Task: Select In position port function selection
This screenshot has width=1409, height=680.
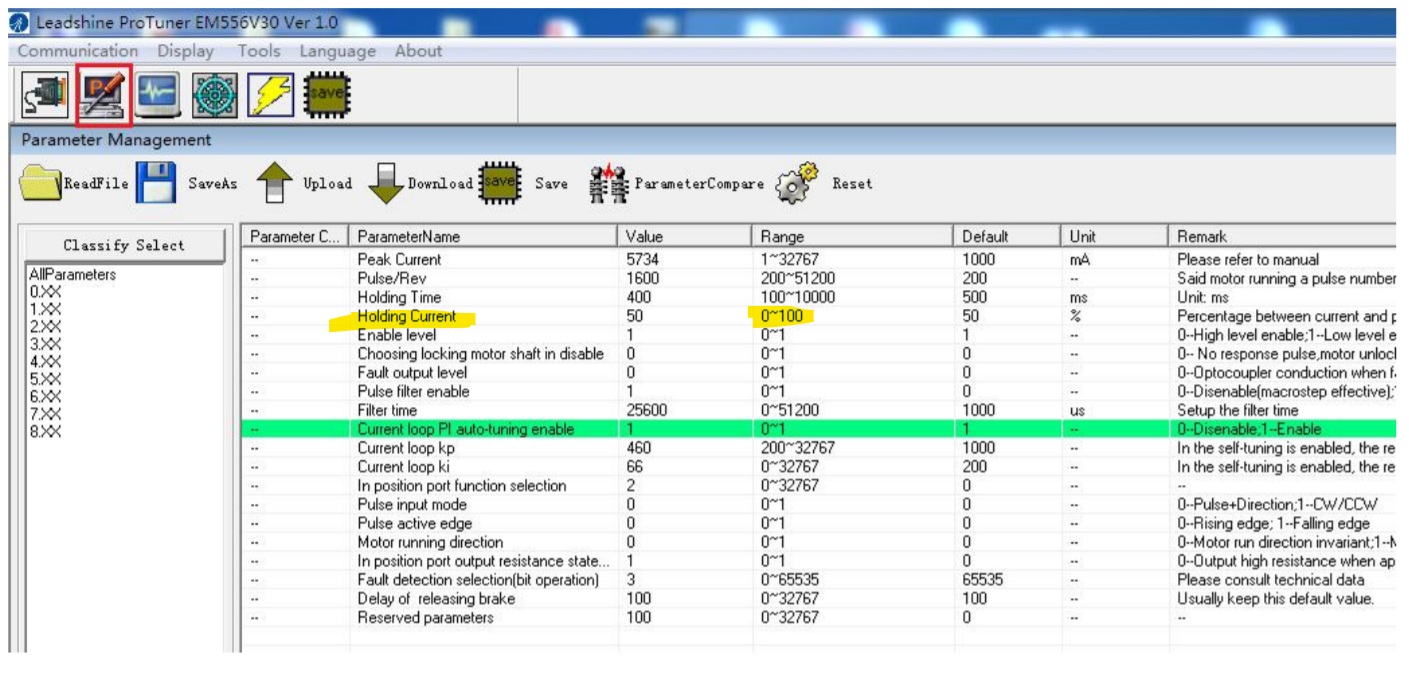Action: tap(462, 486)
